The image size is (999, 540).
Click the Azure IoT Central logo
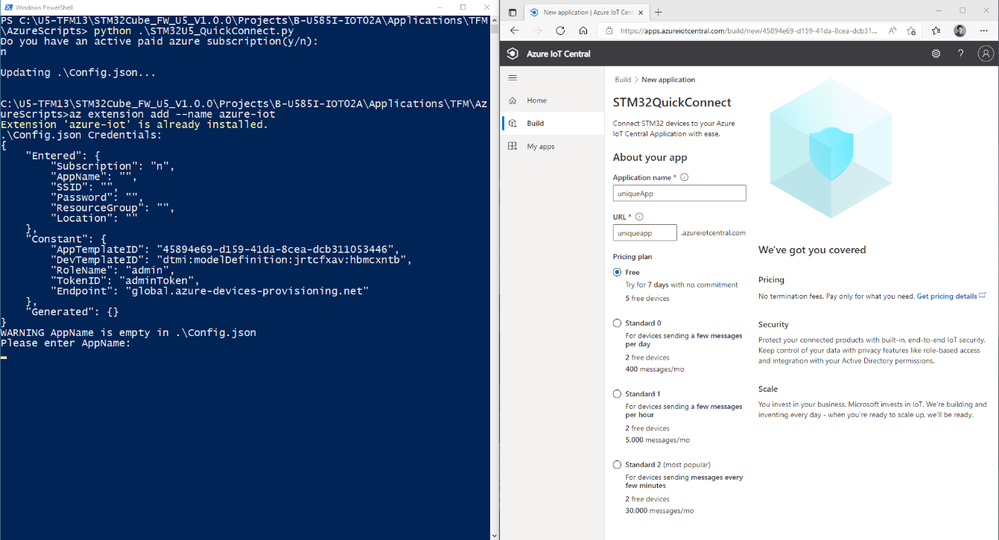[512, 54]
